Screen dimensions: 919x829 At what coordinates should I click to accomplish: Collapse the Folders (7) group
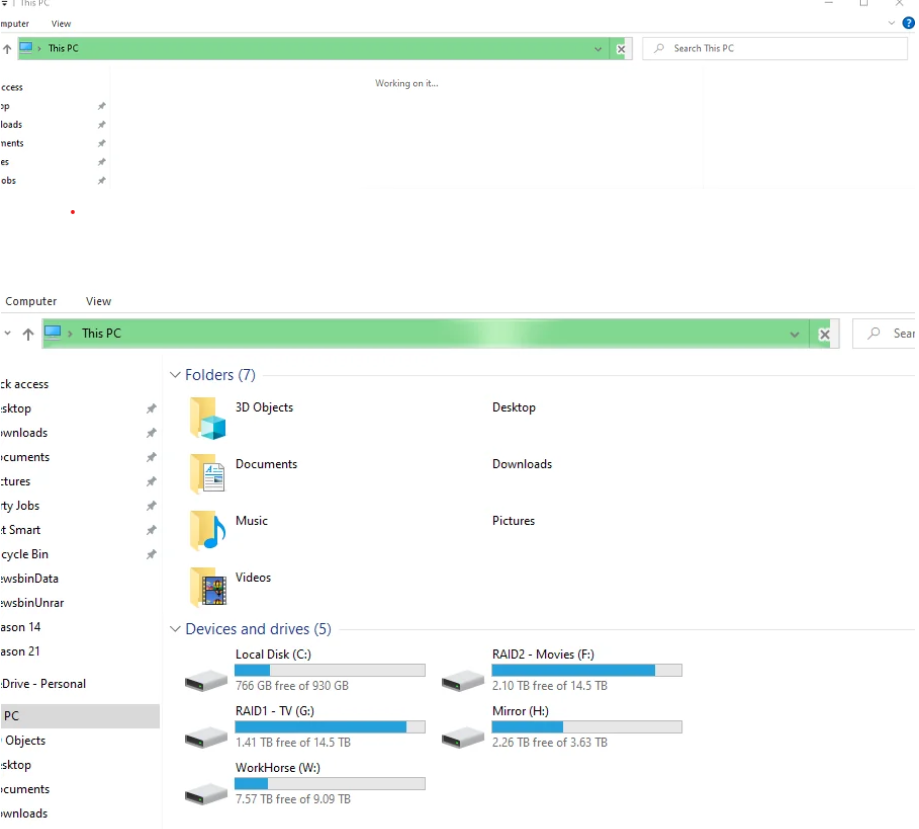(x=175, y=375)
